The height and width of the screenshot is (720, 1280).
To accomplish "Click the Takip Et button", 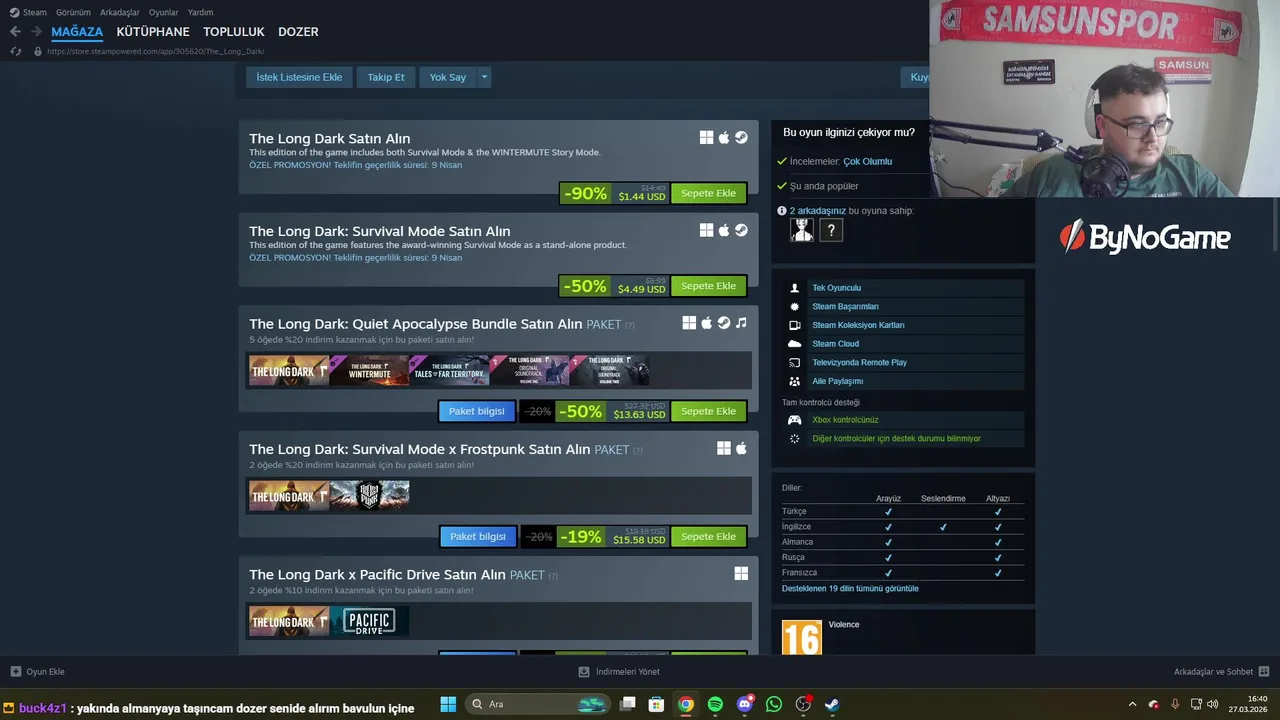I will pos(386,77).
